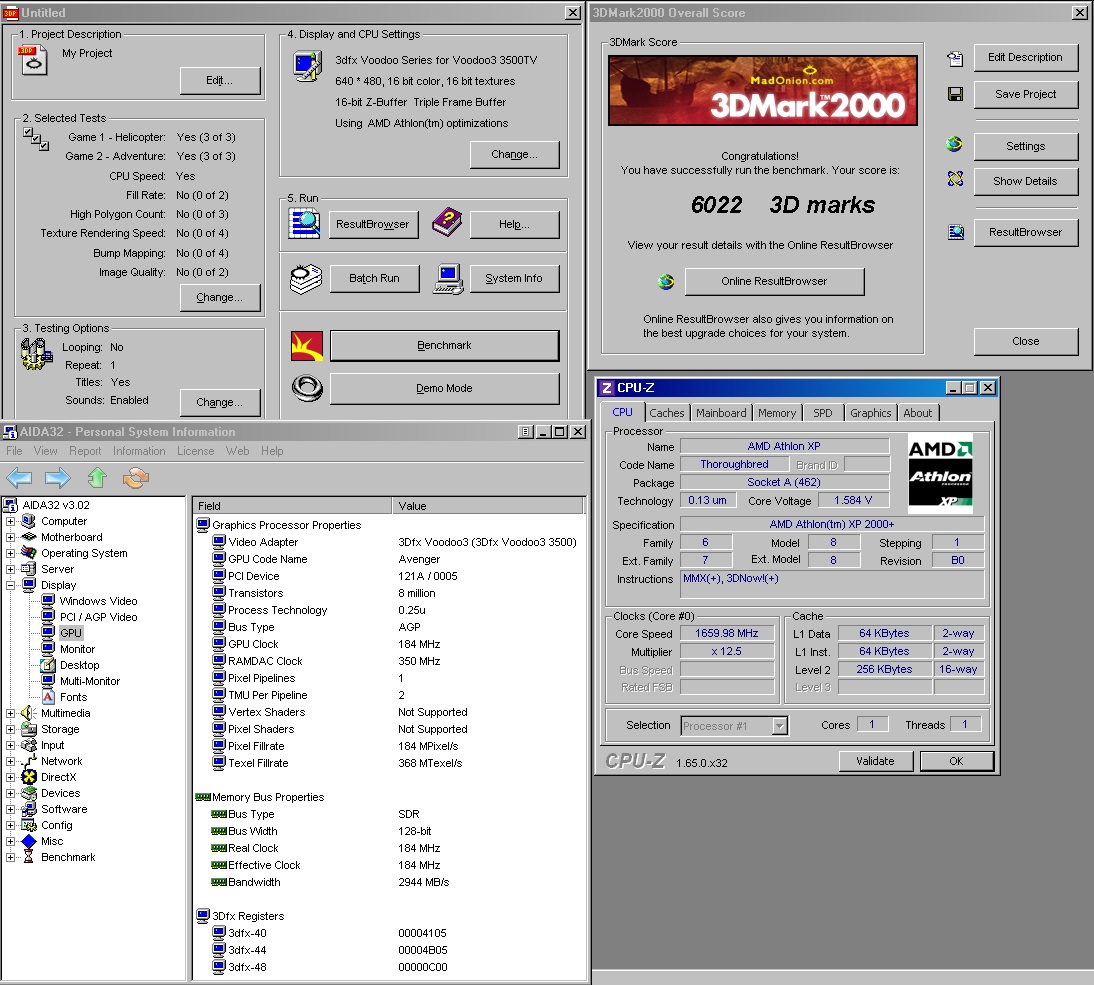Image resolution: width=1094 pixels, height=985 pixels.
Task: Click the Show Details icon
Action: pyautogui.click(x=955, y=179)
